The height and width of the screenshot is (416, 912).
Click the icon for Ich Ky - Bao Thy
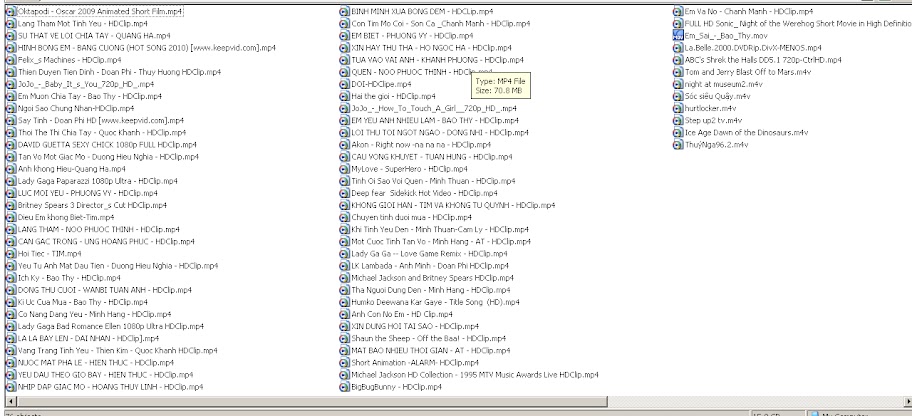pyautogui.click(x=10, y=278)
